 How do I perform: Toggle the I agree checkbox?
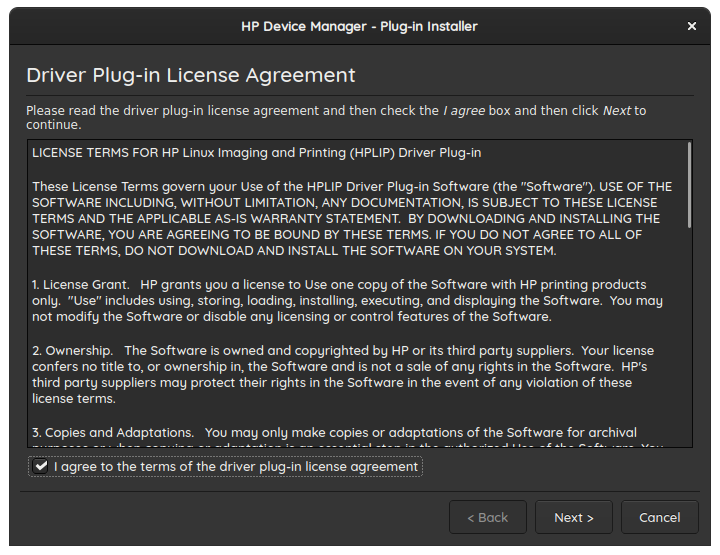41,467
